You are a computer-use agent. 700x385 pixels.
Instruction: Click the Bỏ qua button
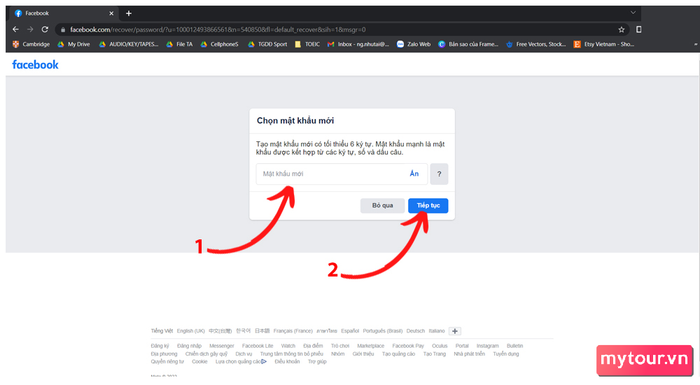383,205
